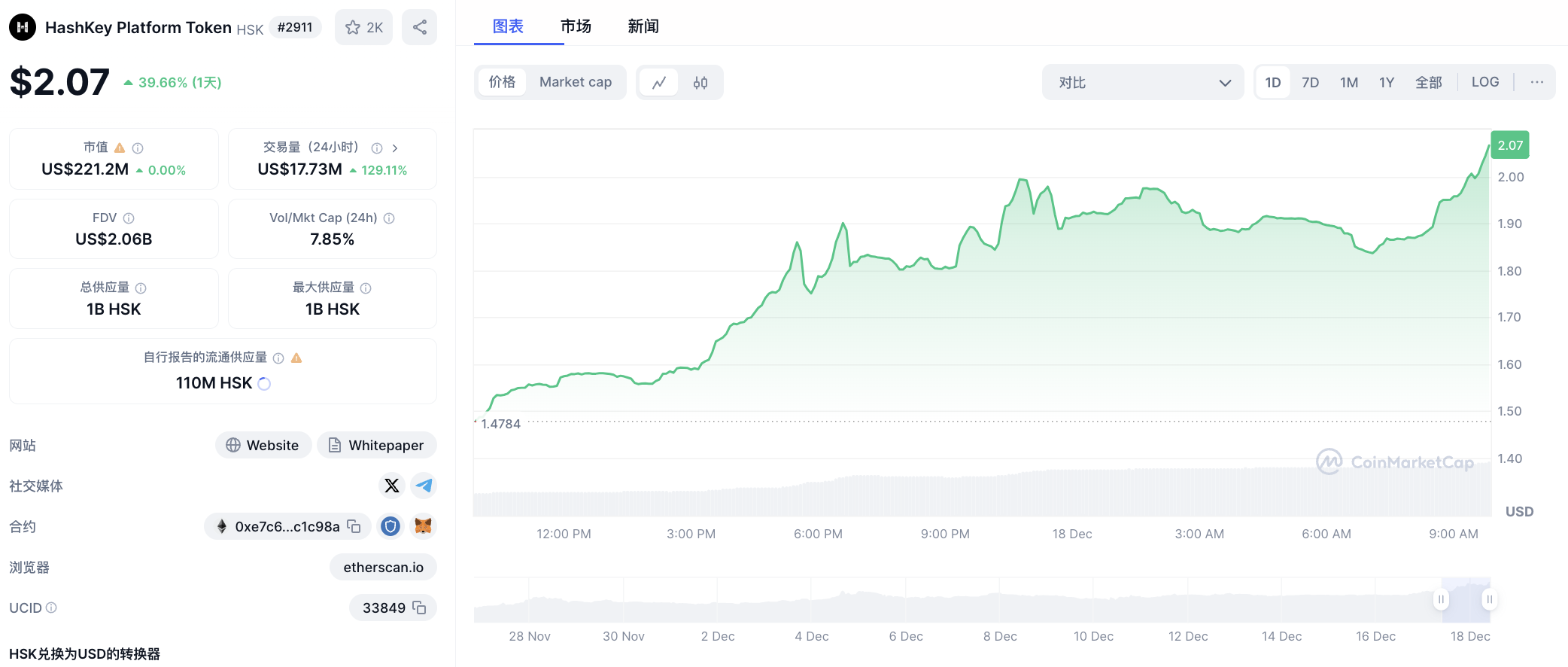Open the Website link button
The image size is (1568, 667).
tap(263, 445)
